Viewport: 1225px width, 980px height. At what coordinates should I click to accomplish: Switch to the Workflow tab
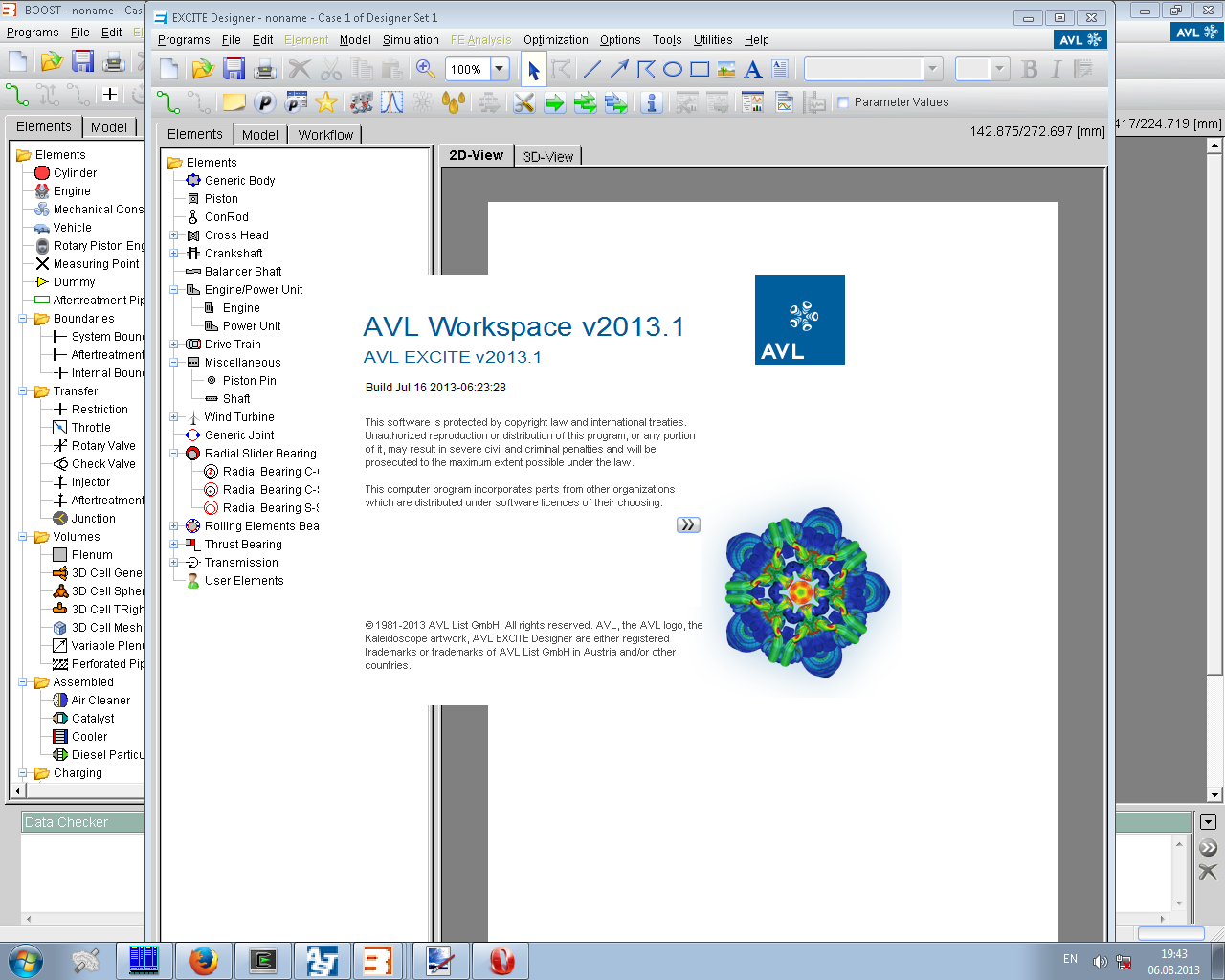coord(325,135)
